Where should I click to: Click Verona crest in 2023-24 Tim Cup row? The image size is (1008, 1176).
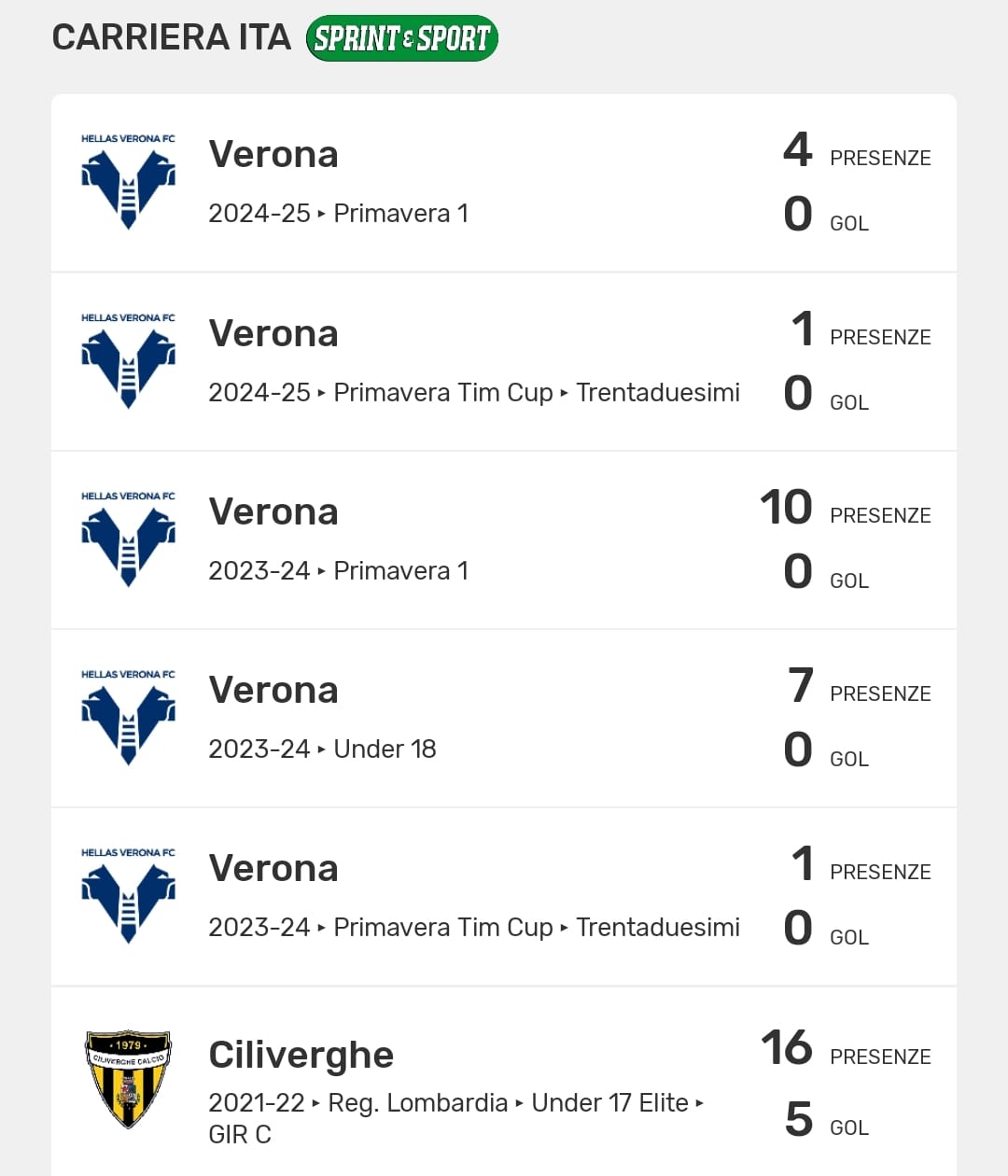(x=128, y=897)
